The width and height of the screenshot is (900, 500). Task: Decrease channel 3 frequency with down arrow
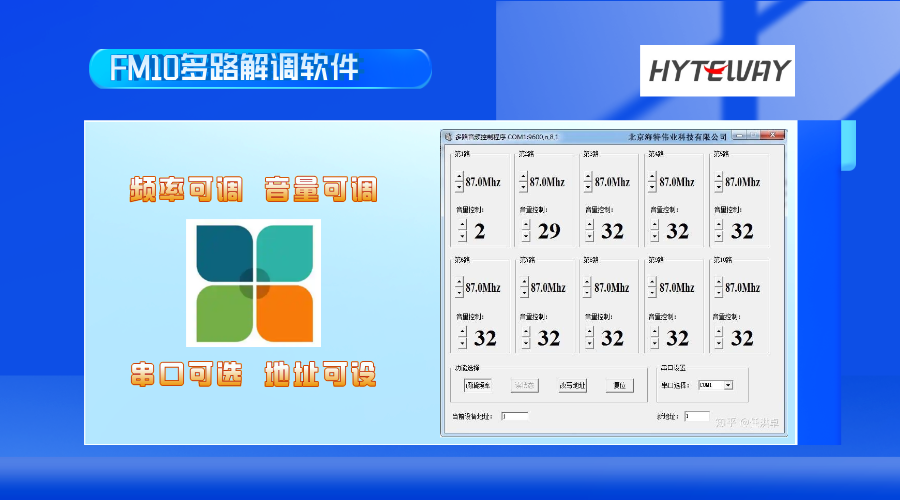click(x=589, y=188)
